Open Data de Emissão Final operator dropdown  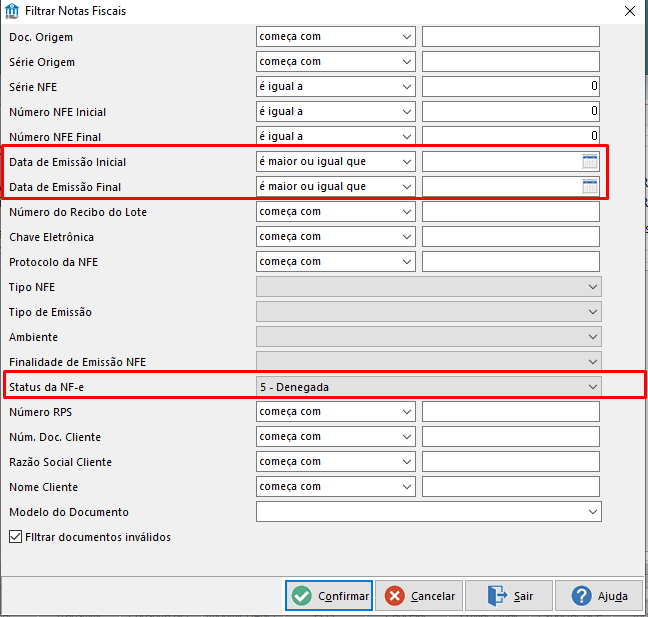(x=336, y=186)
